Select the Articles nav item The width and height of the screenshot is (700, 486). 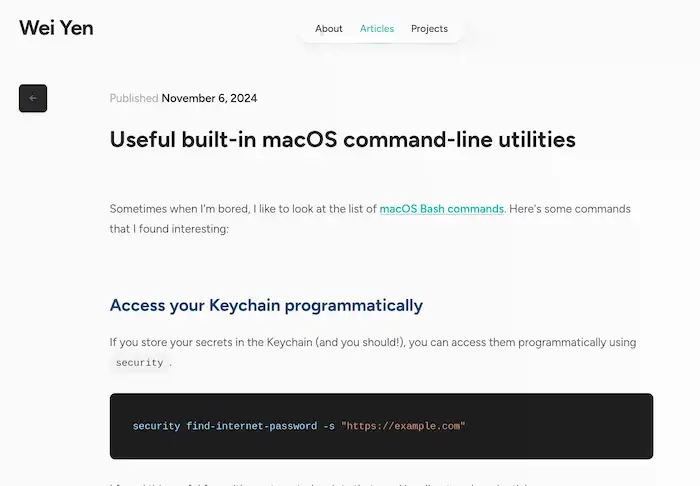(x=377, y=29)
